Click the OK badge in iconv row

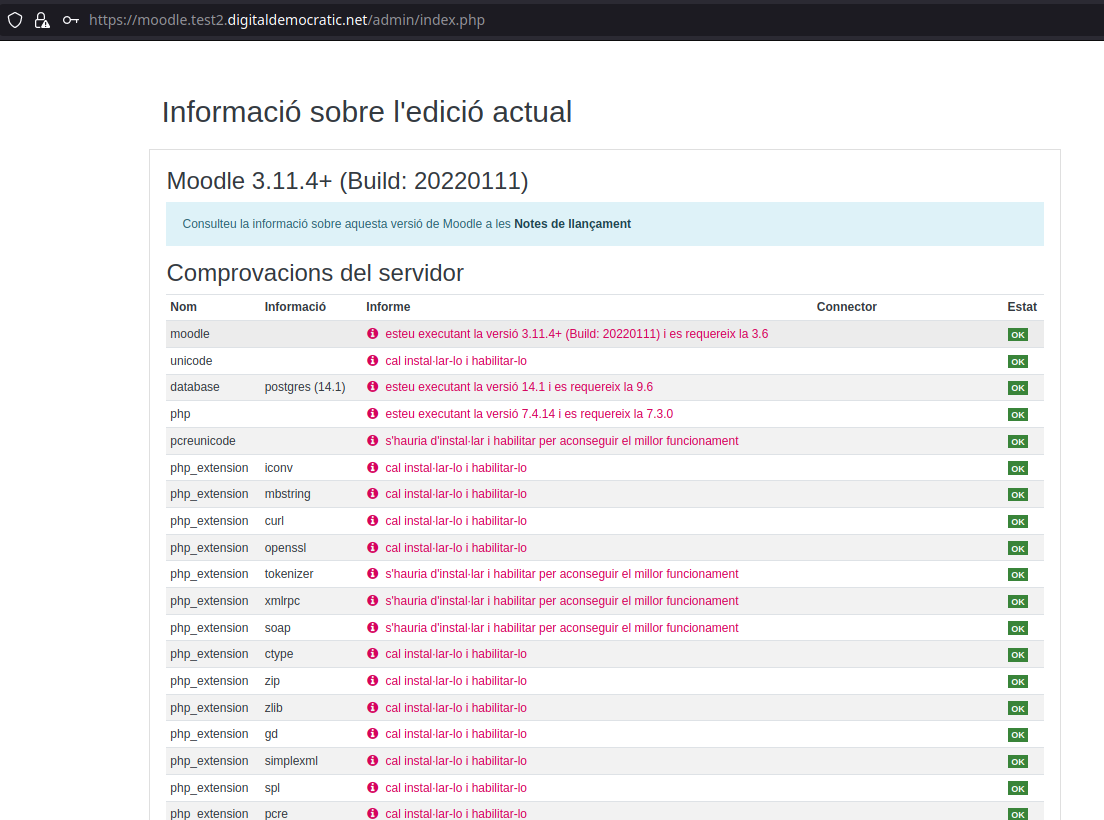click(1017, 468)
